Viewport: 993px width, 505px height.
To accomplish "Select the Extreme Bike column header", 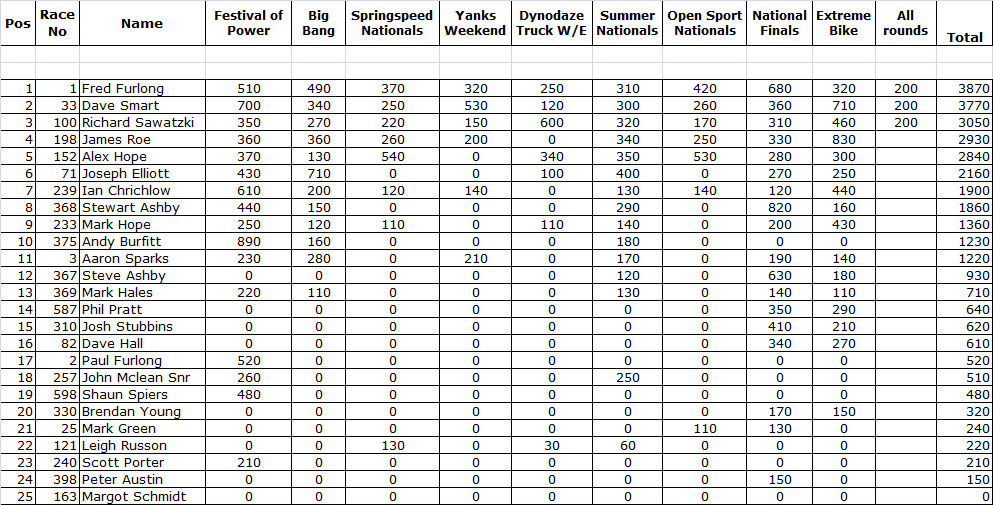I will coord(843,23).
